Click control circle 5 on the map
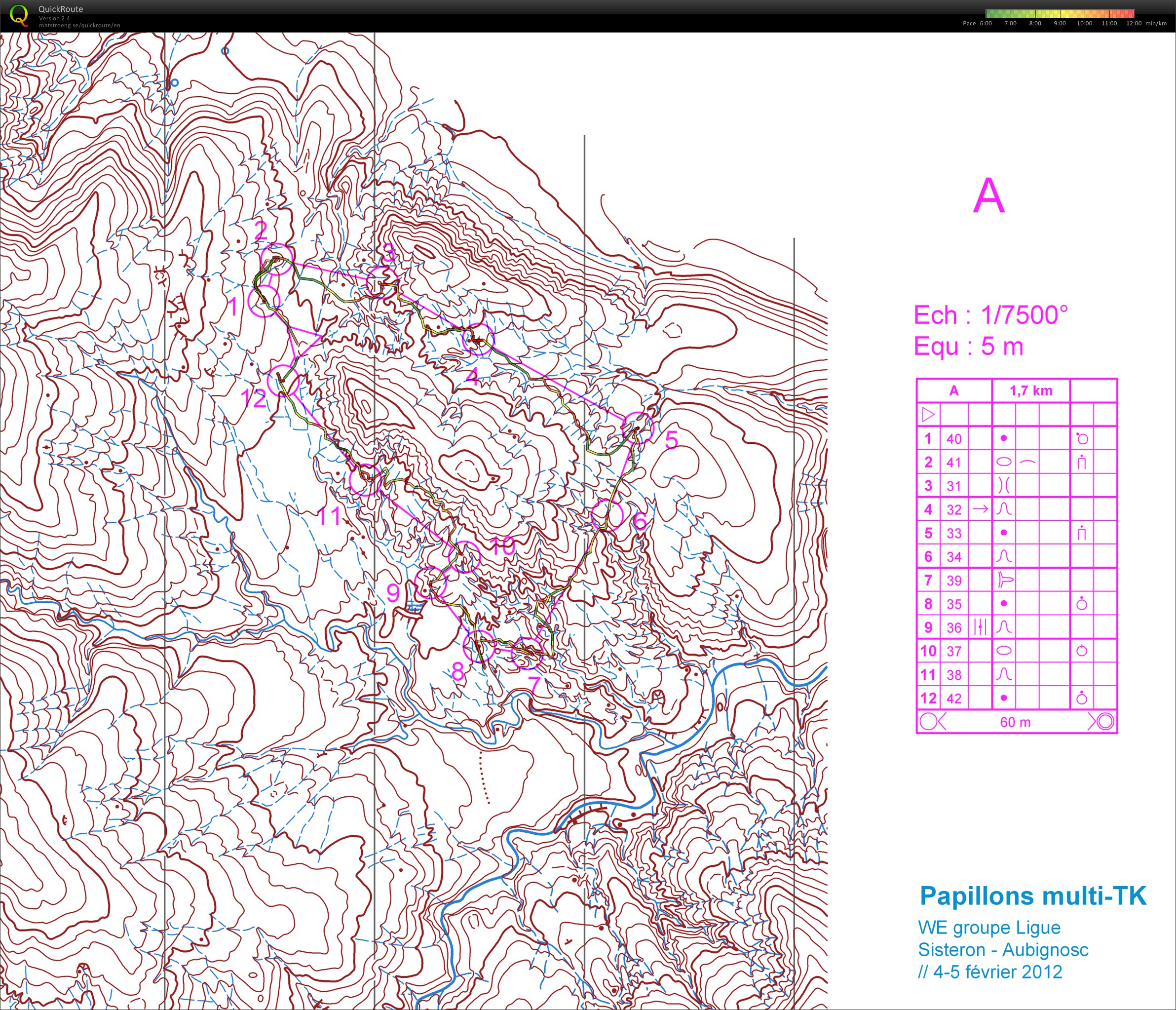The width and height of the screenshot is (1176, 1010). (x=638, y=428)
